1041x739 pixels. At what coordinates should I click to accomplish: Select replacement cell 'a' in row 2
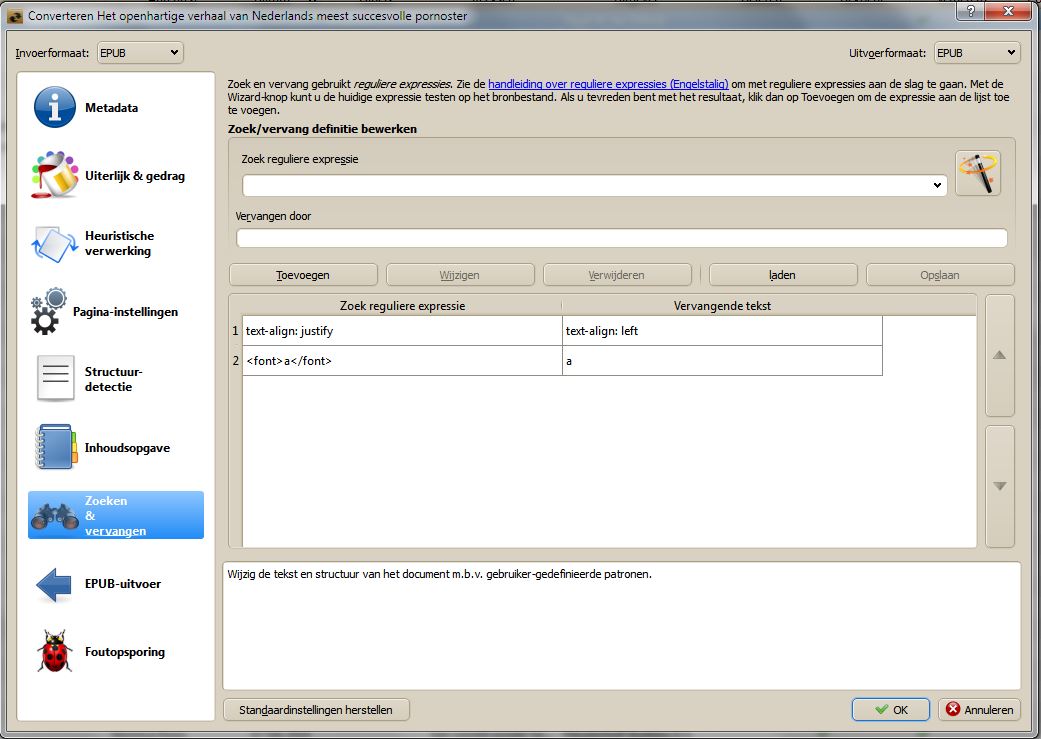click(722, 361)
